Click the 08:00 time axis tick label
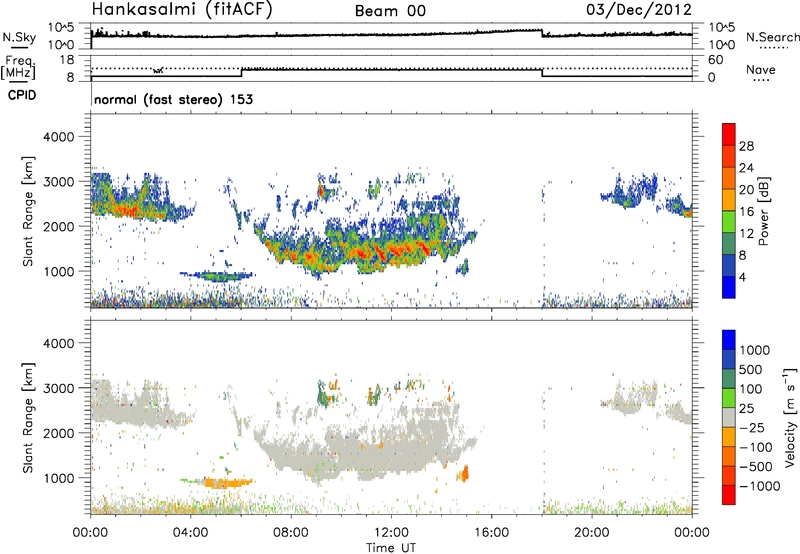The height and width of the screenshot is (554, 800). 291,533
